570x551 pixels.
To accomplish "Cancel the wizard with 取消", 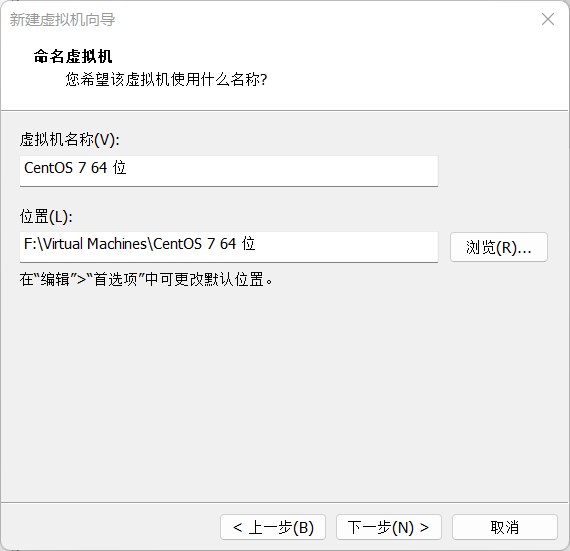I will click(x=505, y=527).
